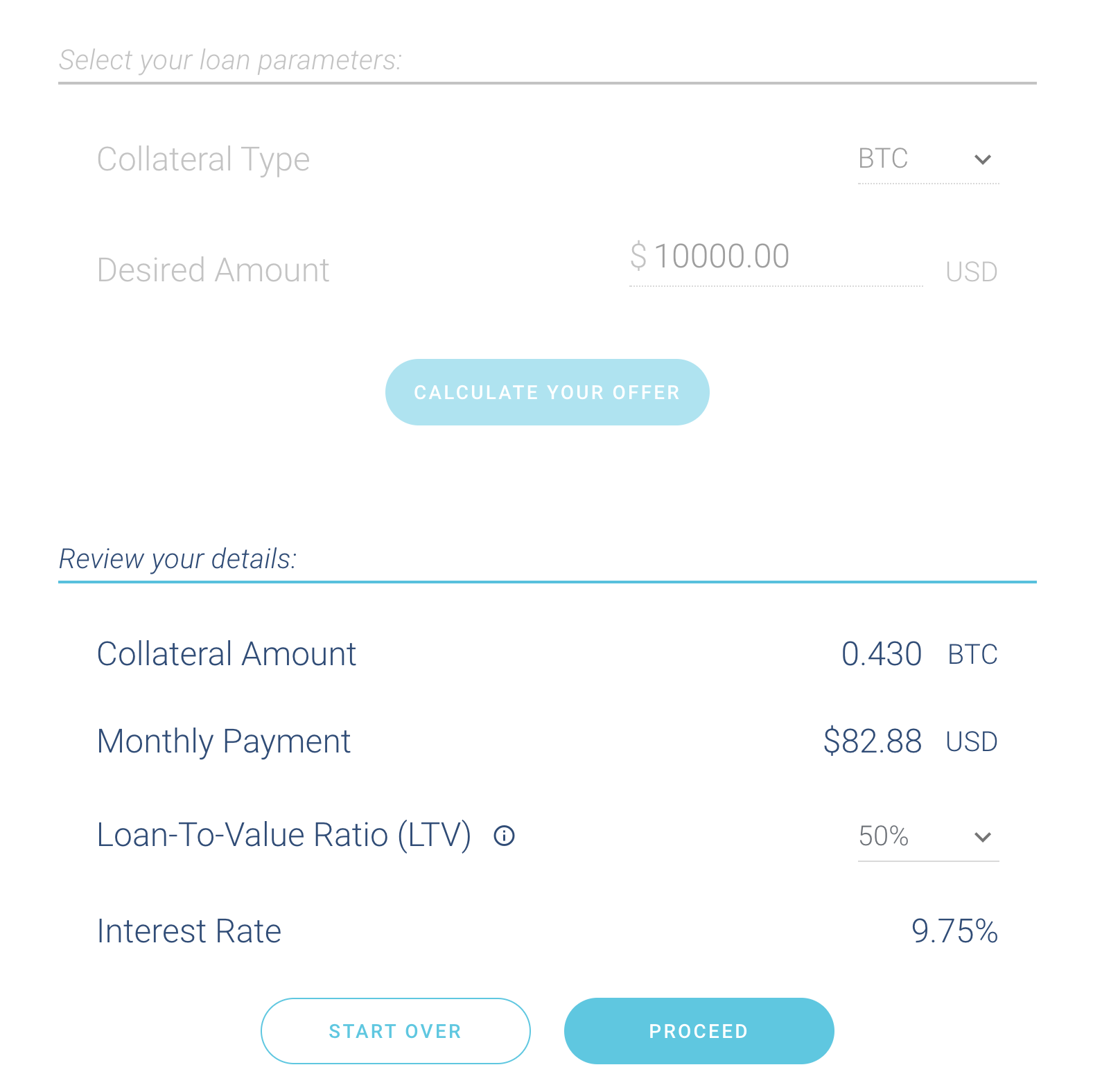Screen dimensions: 1102x1092
Task: Click the Select your loan parameters heading
Action: pos(230,60)
